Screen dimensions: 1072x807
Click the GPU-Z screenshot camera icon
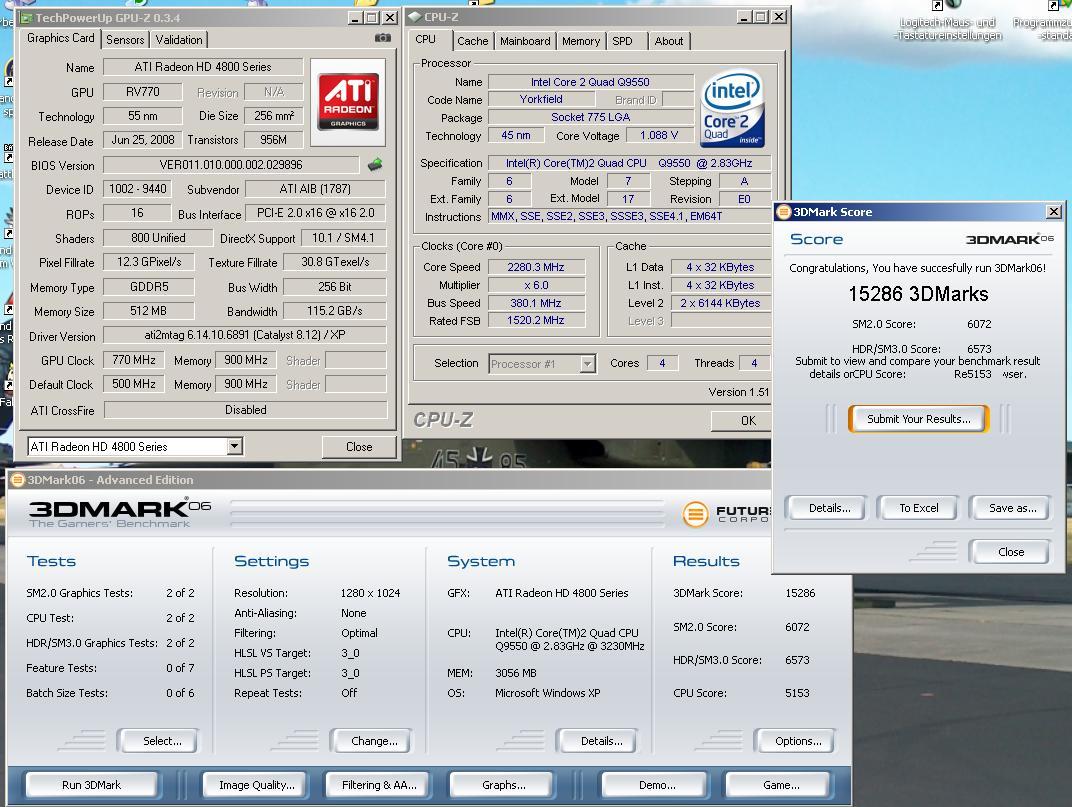click(x=383, y=38)
